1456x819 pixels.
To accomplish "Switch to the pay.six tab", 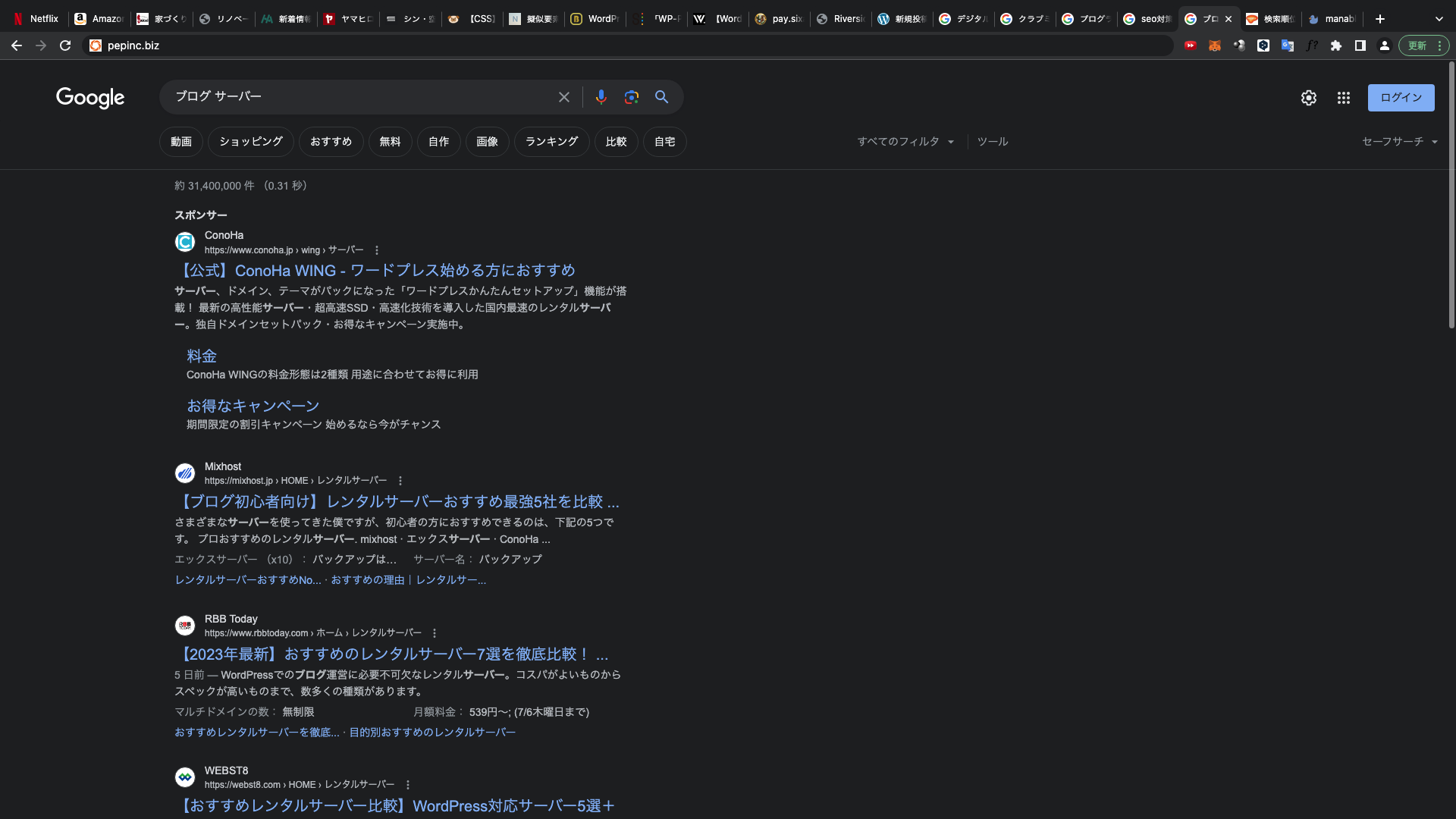I will (779, 19).
